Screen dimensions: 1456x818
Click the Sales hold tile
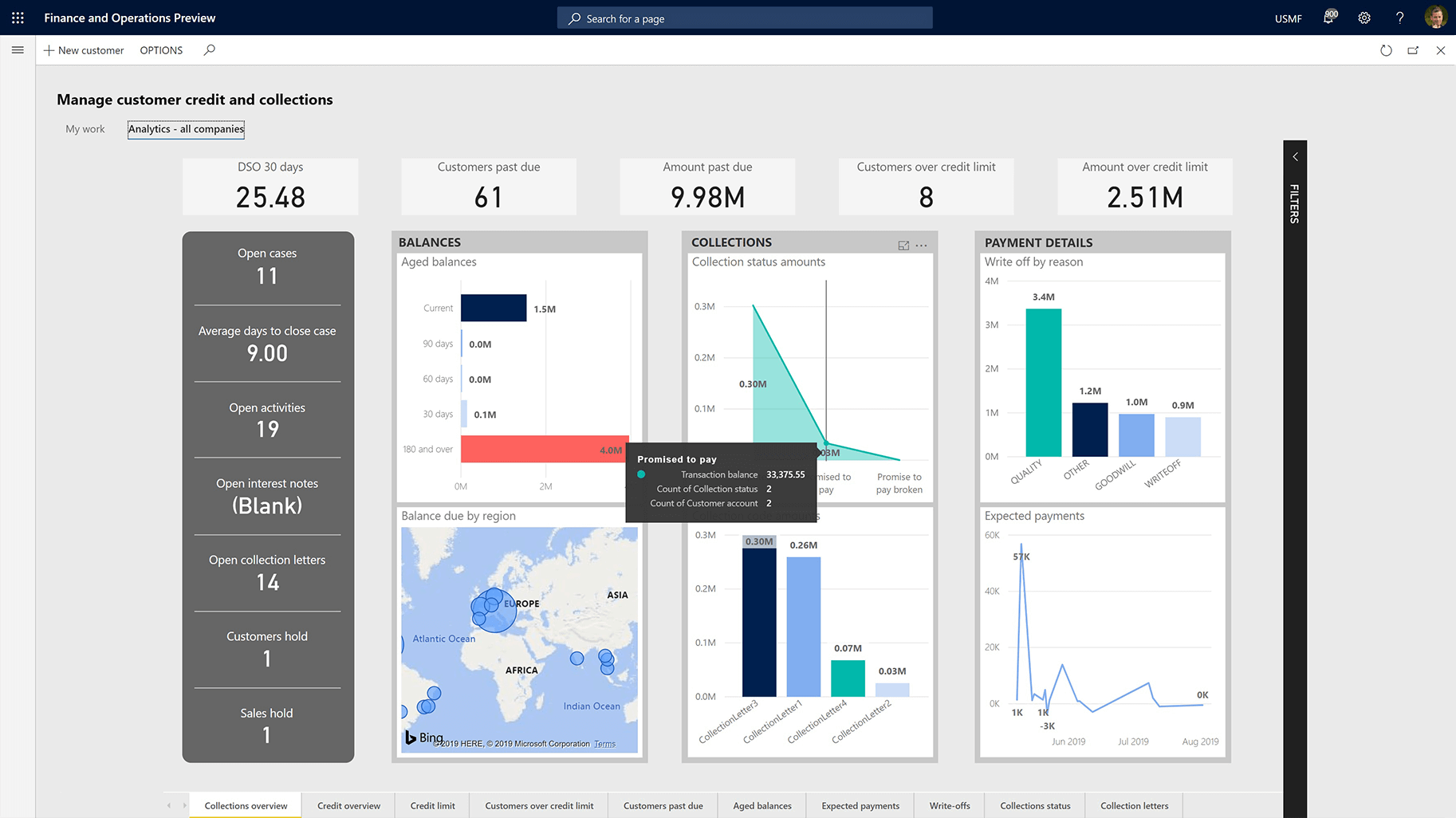point(267,725)
